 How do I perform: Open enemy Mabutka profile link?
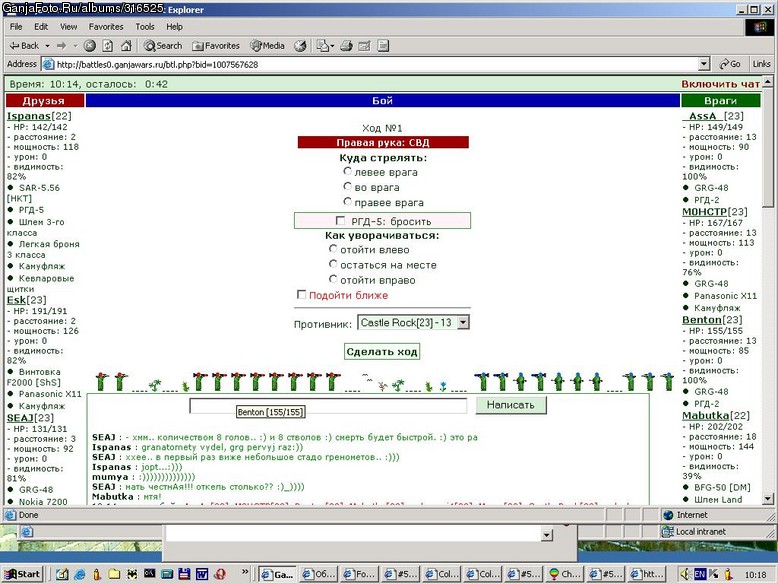[705, 415]
